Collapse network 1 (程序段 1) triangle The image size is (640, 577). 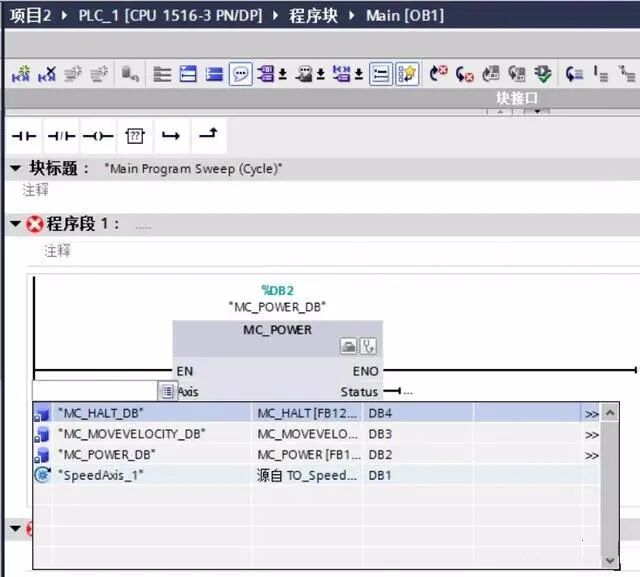(x=16, y=223)
